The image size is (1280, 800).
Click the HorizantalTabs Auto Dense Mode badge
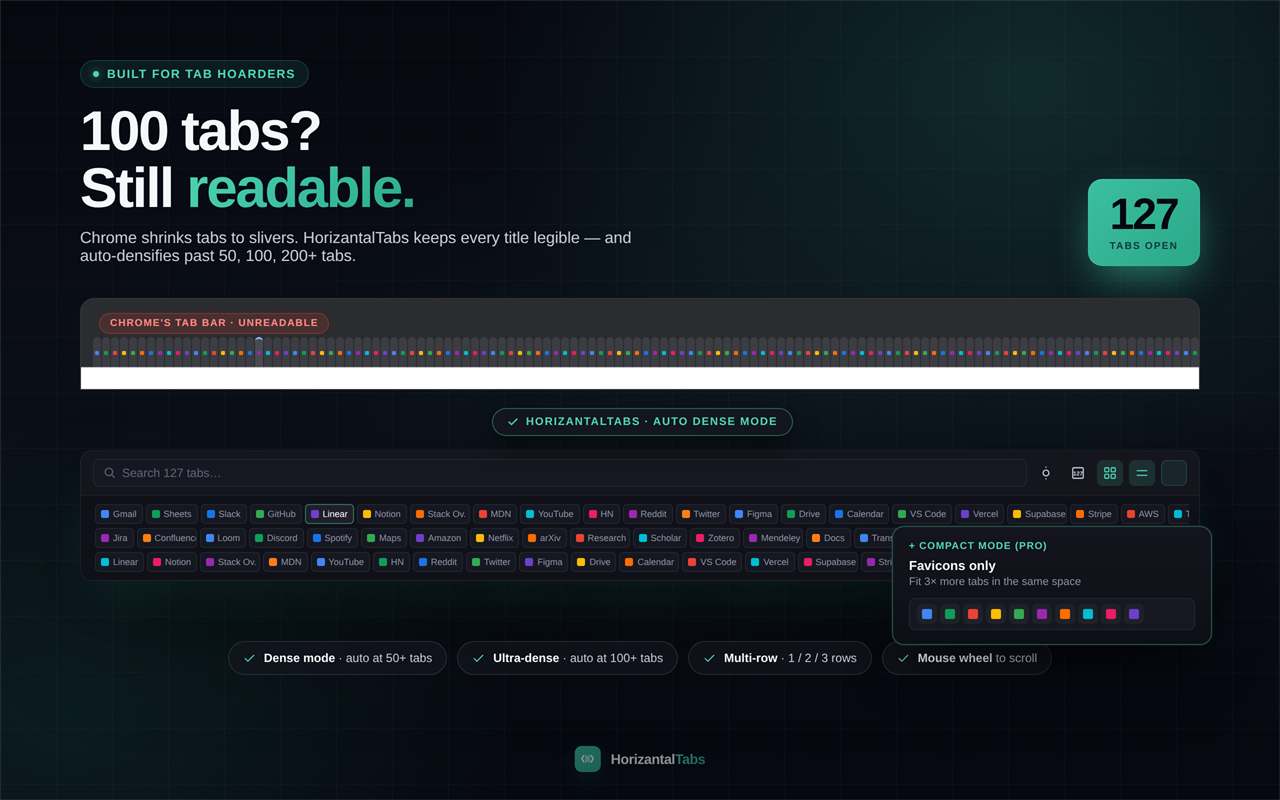(642, 422)
